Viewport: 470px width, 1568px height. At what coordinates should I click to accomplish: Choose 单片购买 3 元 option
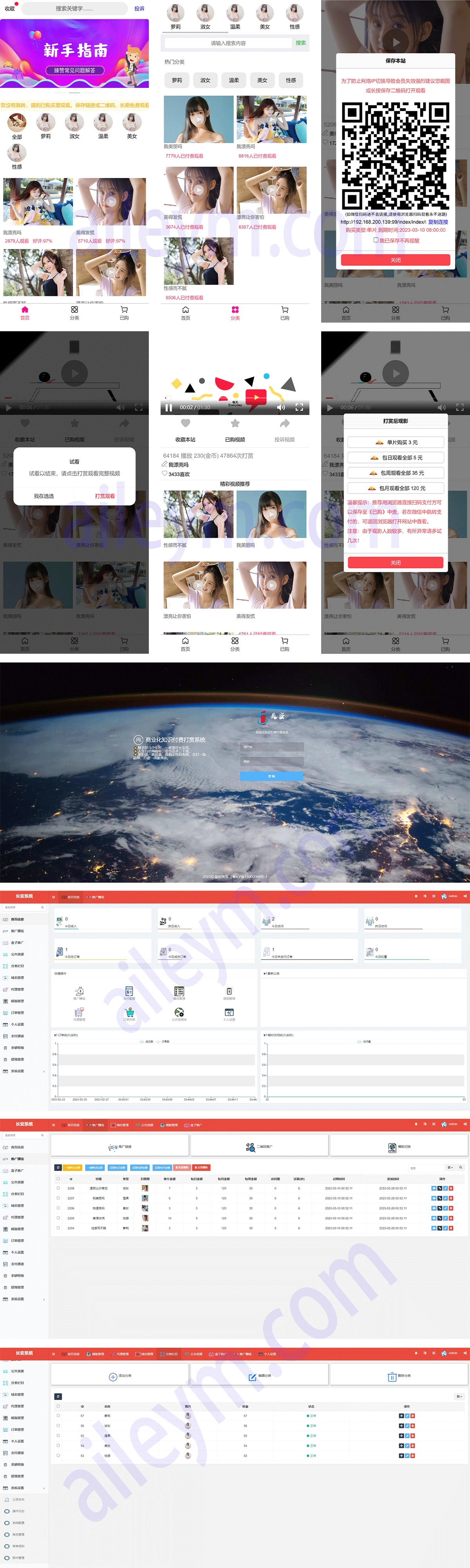(x=395, y=443)
